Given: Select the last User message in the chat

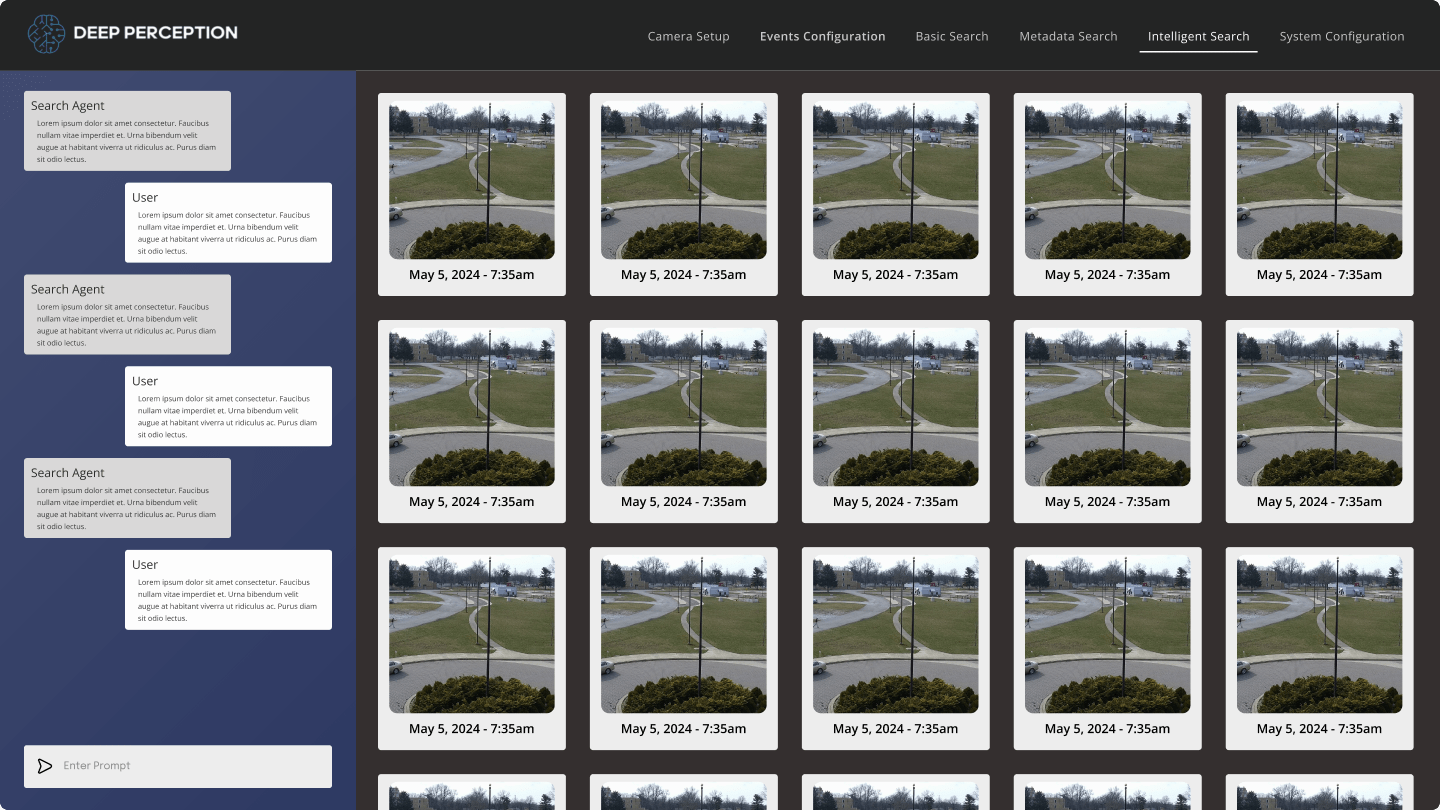Looking at the screenshot, I should (x=228, y=589).
